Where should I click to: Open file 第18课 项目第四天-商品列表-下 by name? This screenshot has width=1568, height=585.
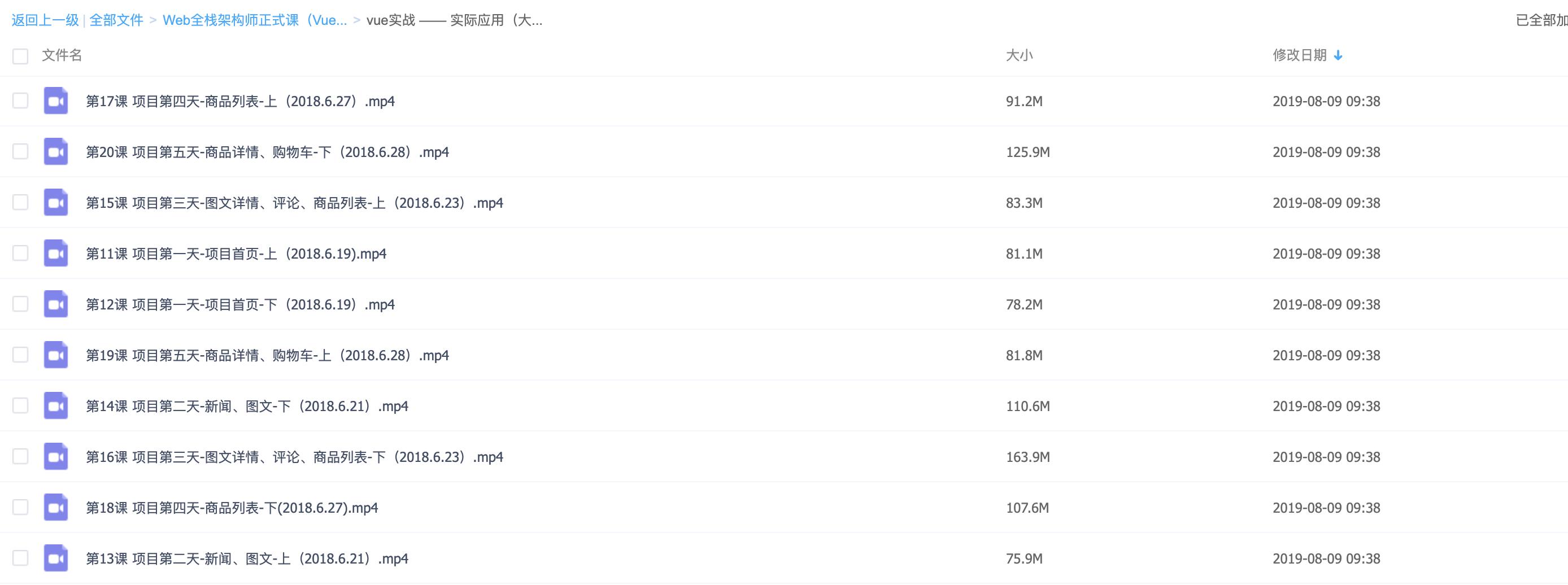(x=232, y=508)
